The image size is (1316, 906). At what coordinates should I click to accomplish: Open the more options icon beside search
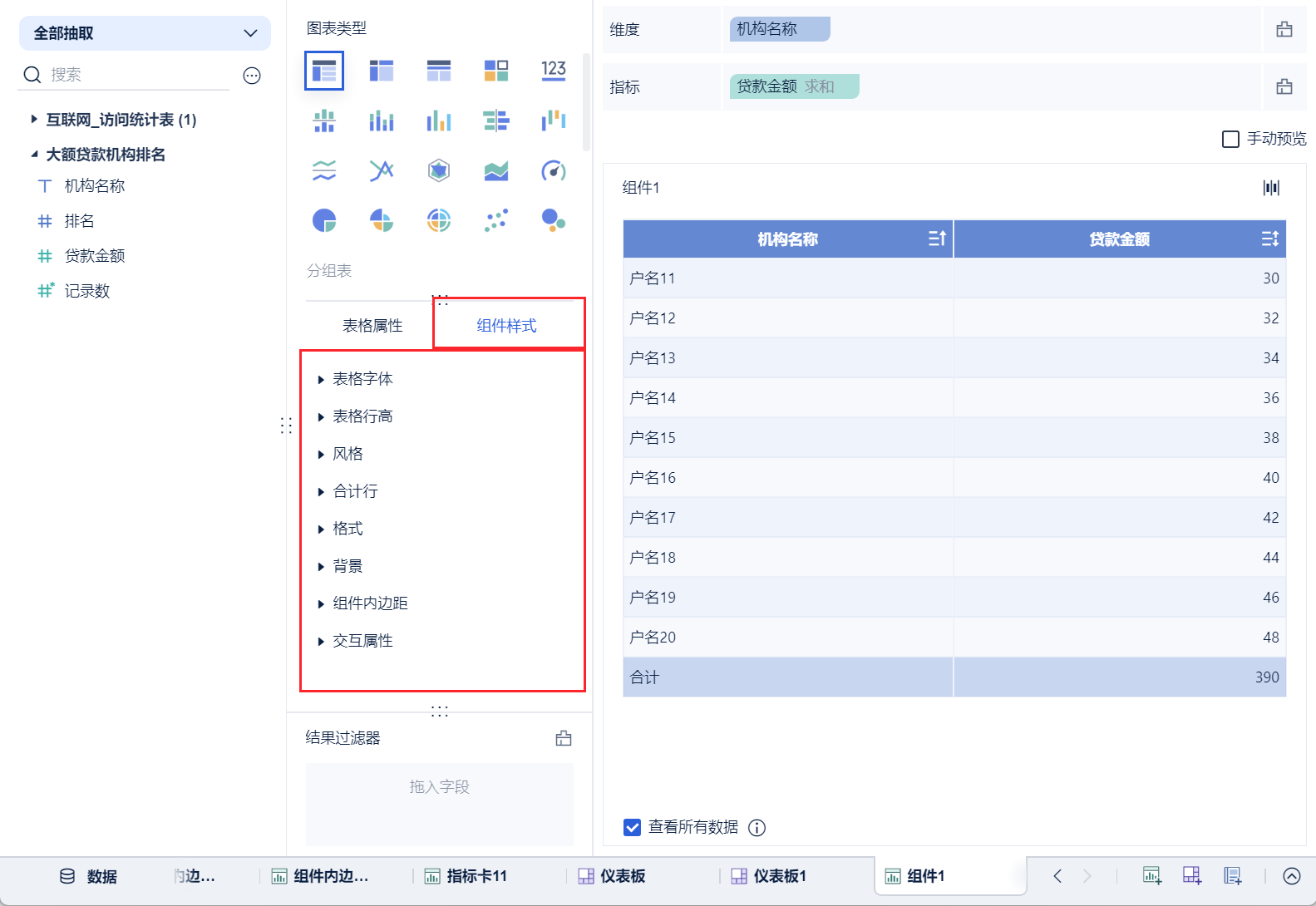(252, 76)
